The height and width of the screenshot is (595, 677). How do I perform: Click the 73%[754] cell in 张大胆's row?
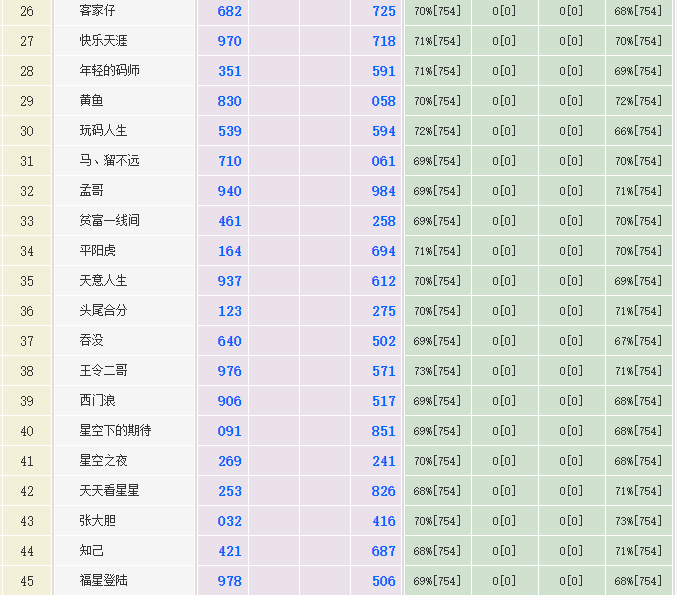coord(638,521)
